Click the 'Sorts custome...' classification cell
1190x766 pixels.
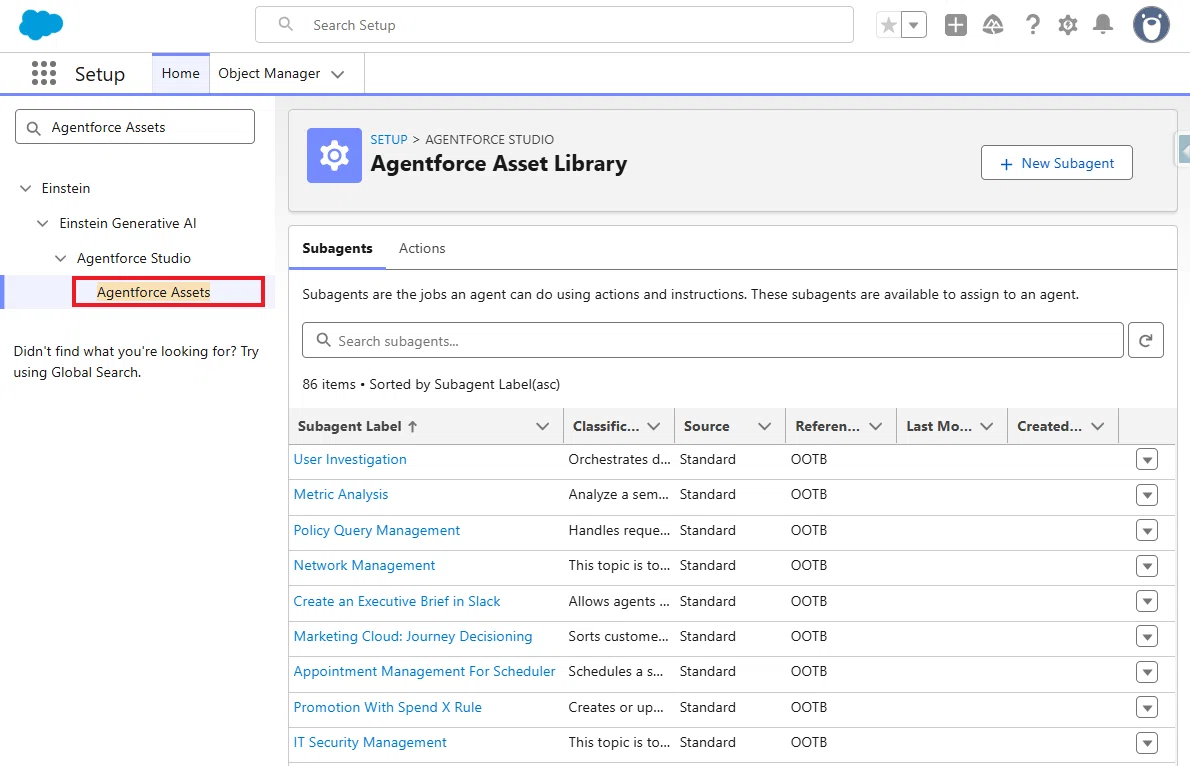pos(619,636)
